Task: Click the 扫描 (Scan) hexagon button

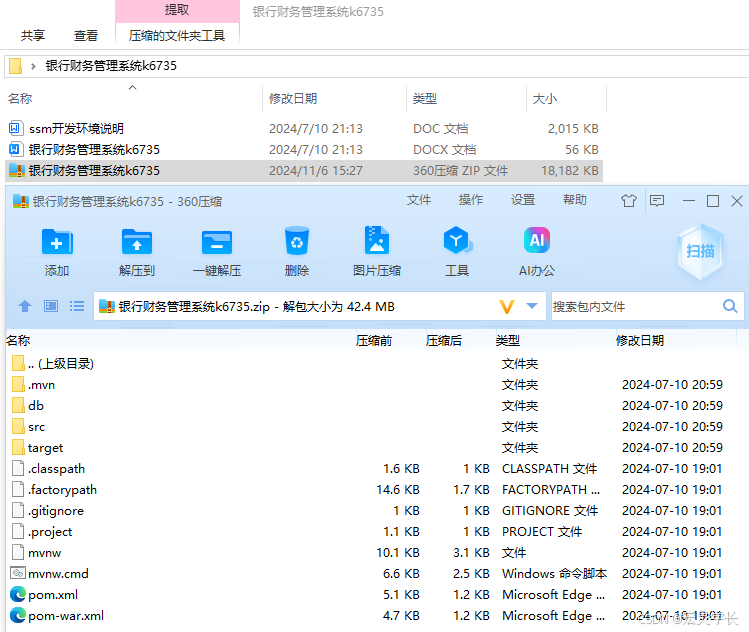Action: 700,251
